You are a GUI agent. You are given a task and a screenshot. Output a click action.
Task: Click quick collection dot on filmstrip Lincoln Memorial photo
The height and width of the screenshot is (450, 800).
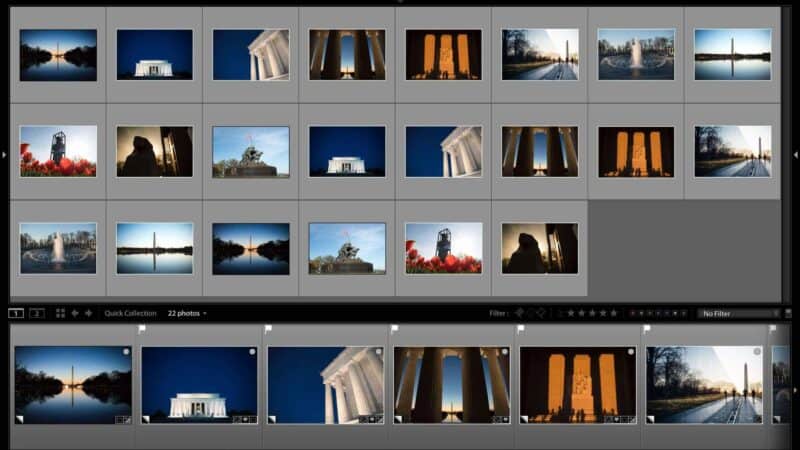(252, 352)
